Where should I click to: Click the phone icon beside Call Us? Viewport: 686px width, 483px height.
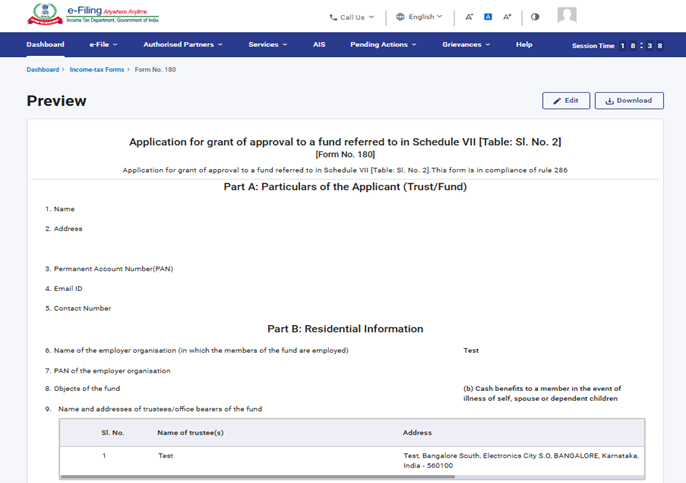[333, 17]
